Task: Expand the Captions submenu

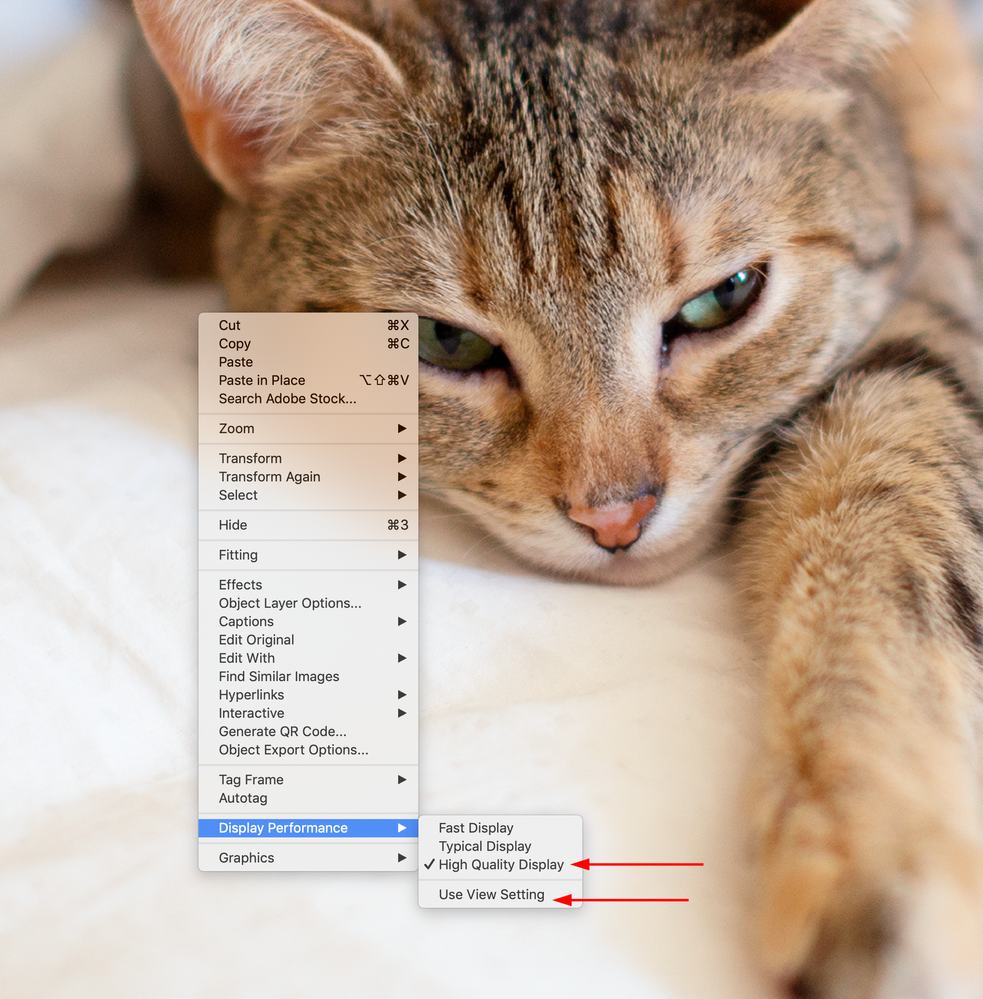Action: click(x=308, y=622)
